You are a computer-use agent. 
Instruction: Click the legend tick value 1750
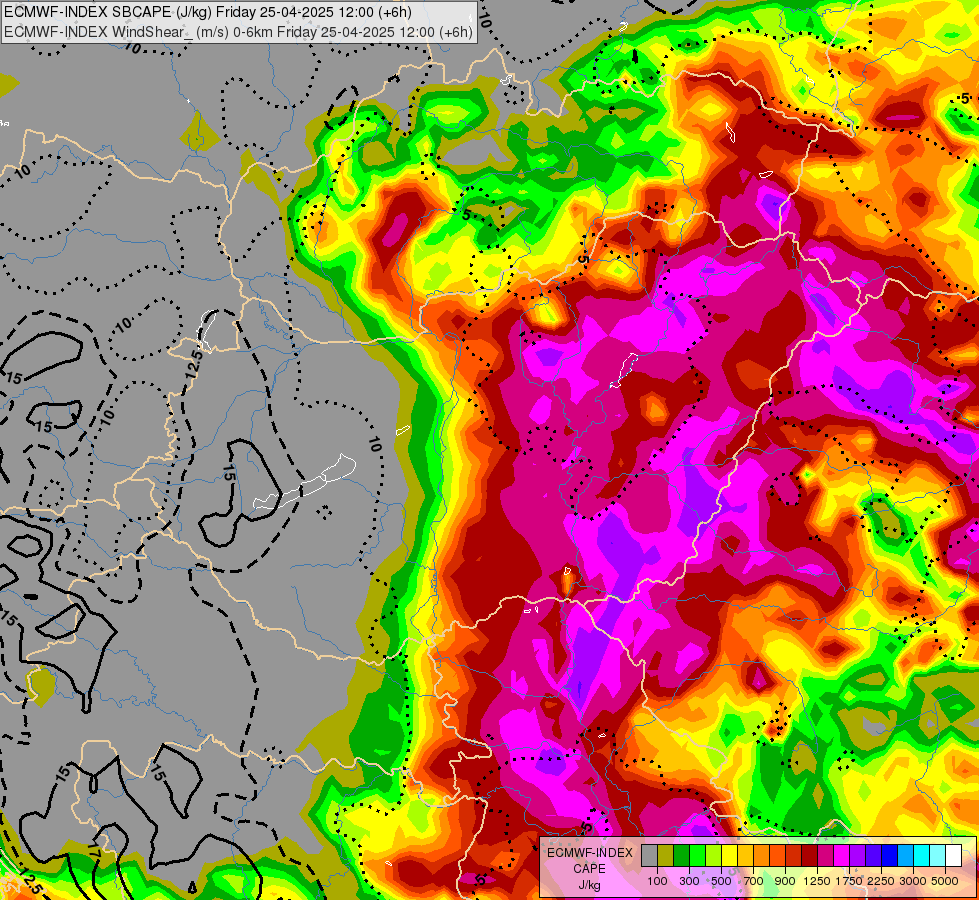point(849,881)
